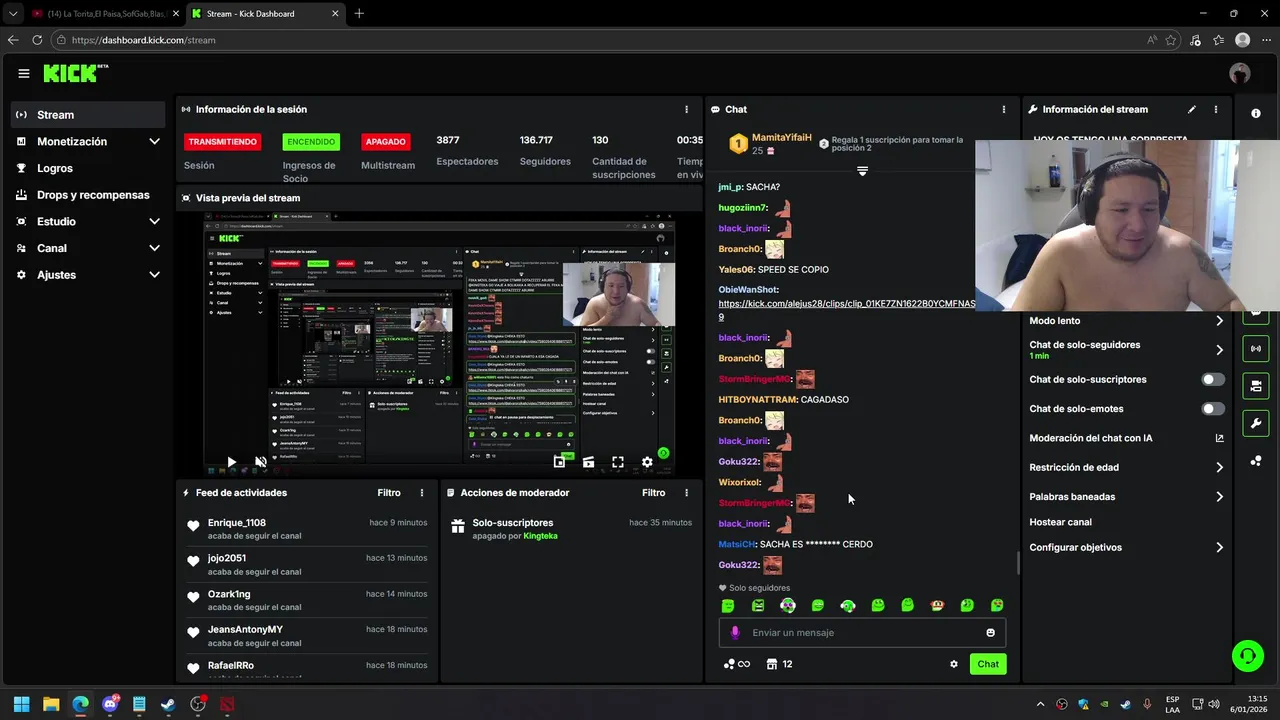Click the chat scrollbar thumb

click(x=1019, y=563)
